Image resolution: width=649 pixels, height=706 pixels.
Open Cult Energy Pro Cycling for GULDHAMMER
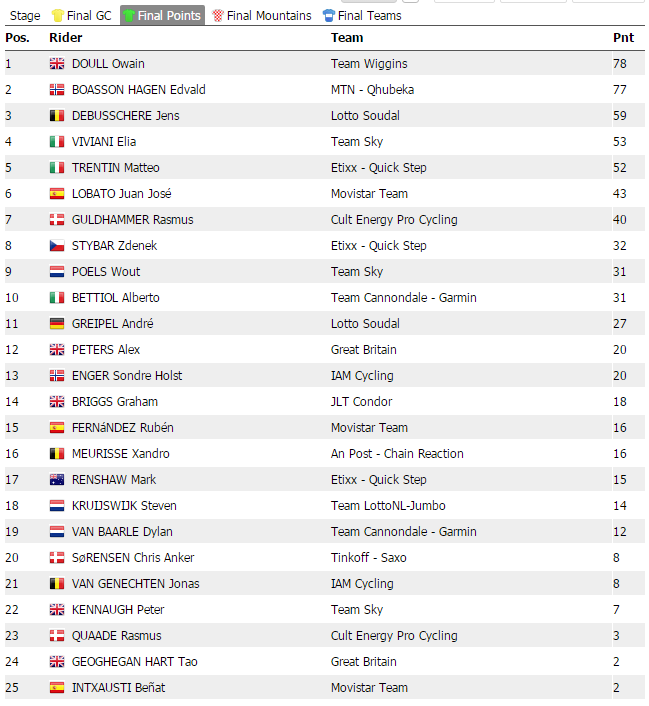pos(394,220)
